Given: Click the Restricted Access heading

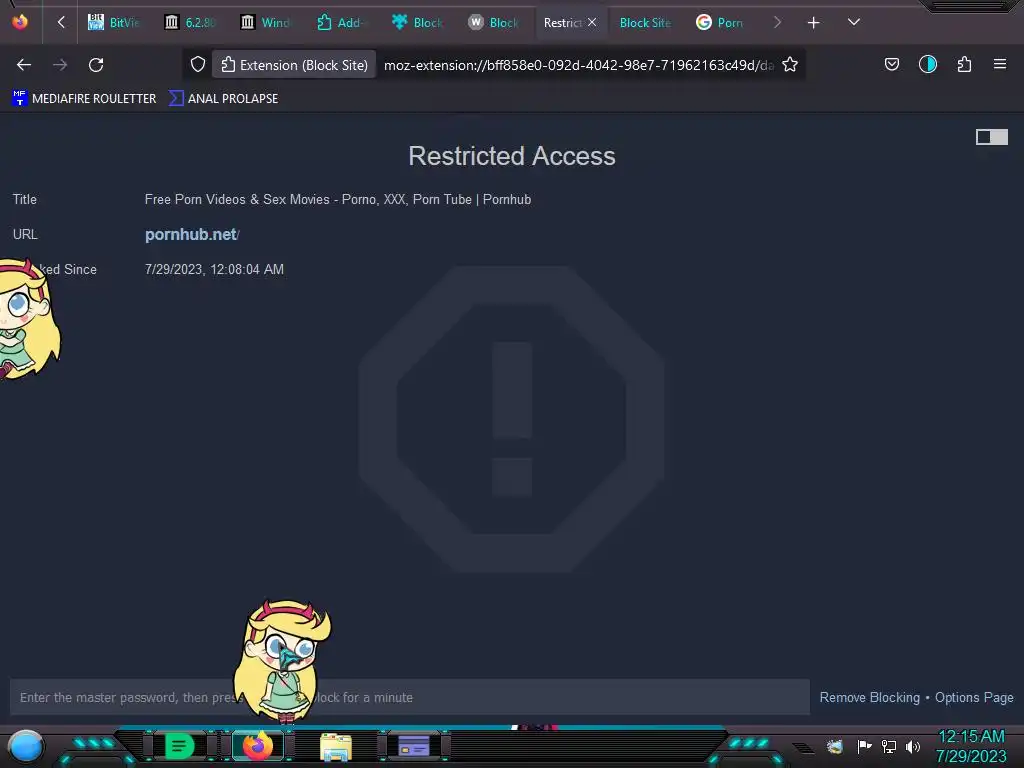Looking at the screenshot, I should pos(512,156).
